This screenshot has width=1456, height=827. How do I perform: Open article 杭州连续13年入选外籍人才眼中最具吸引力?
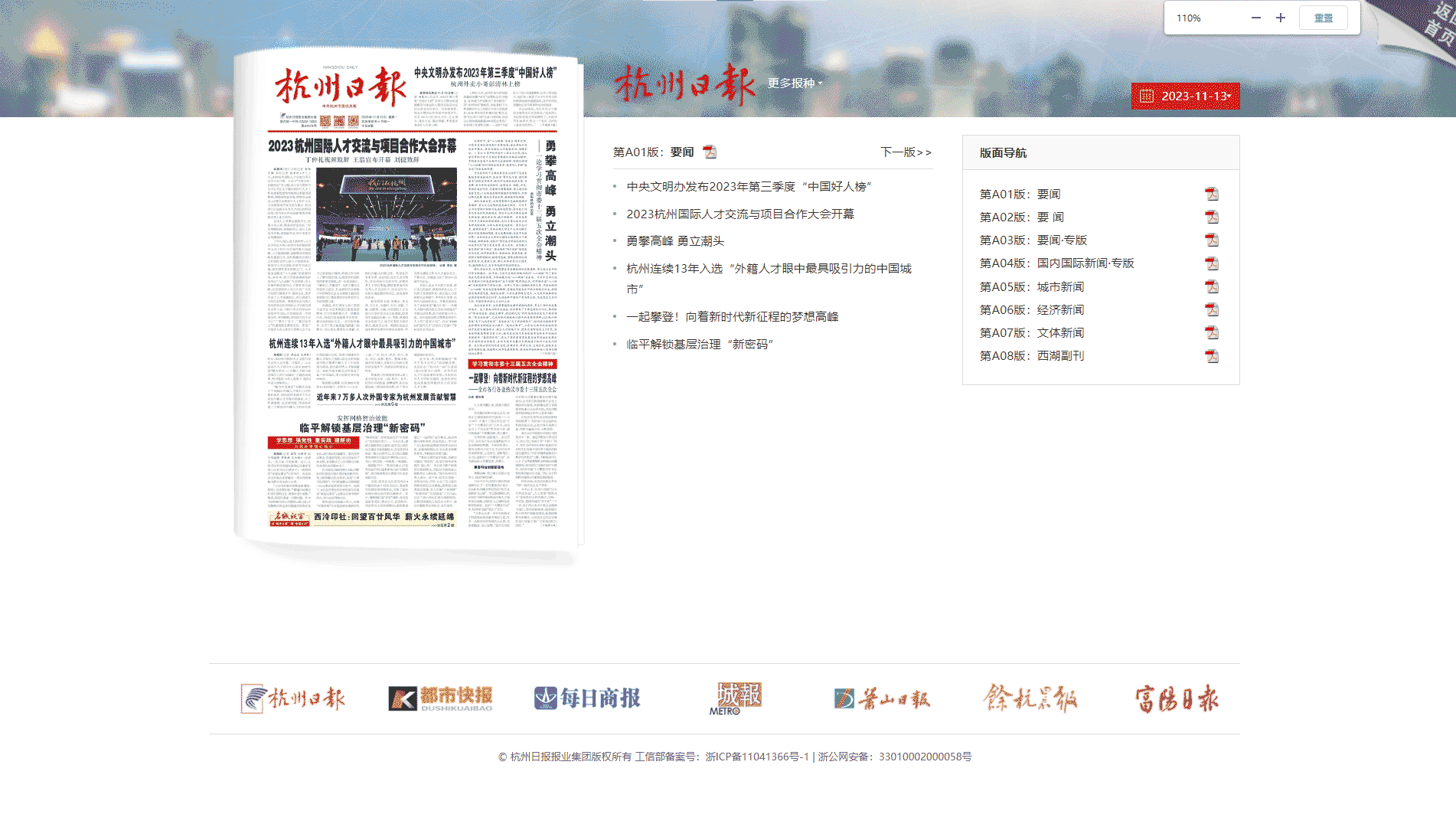click(x=769, y=279)
